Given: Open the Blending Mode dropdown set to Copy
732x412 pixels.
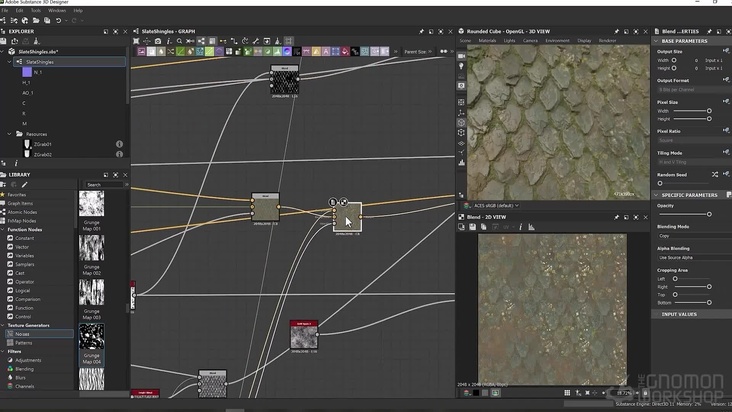Looking at the screenshot, I should click(x=695, y=236).
